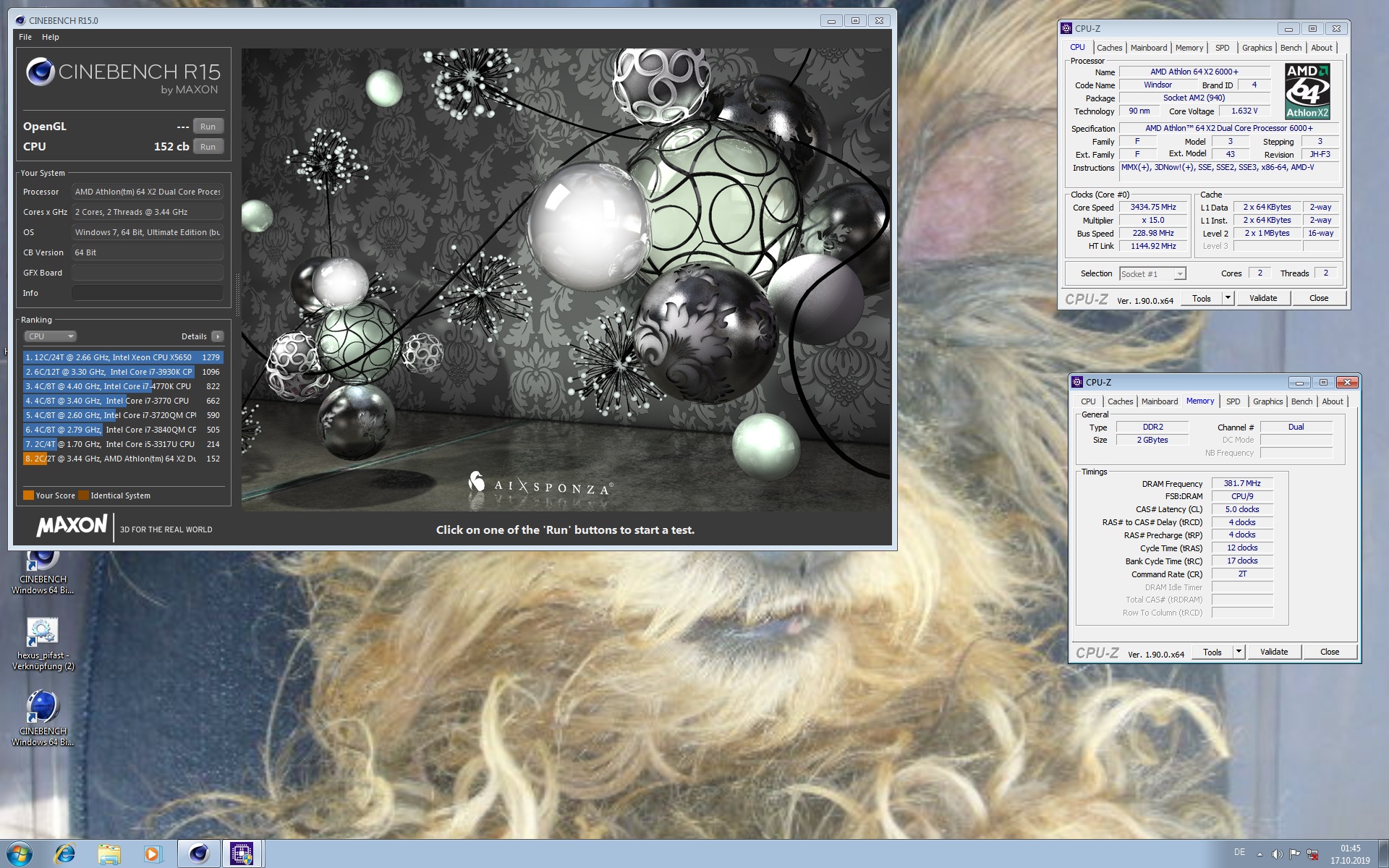Launch Internet Explorer from the taskbar
The height and width of the screenshot is (868, 1389).
(x=65, y=854)
